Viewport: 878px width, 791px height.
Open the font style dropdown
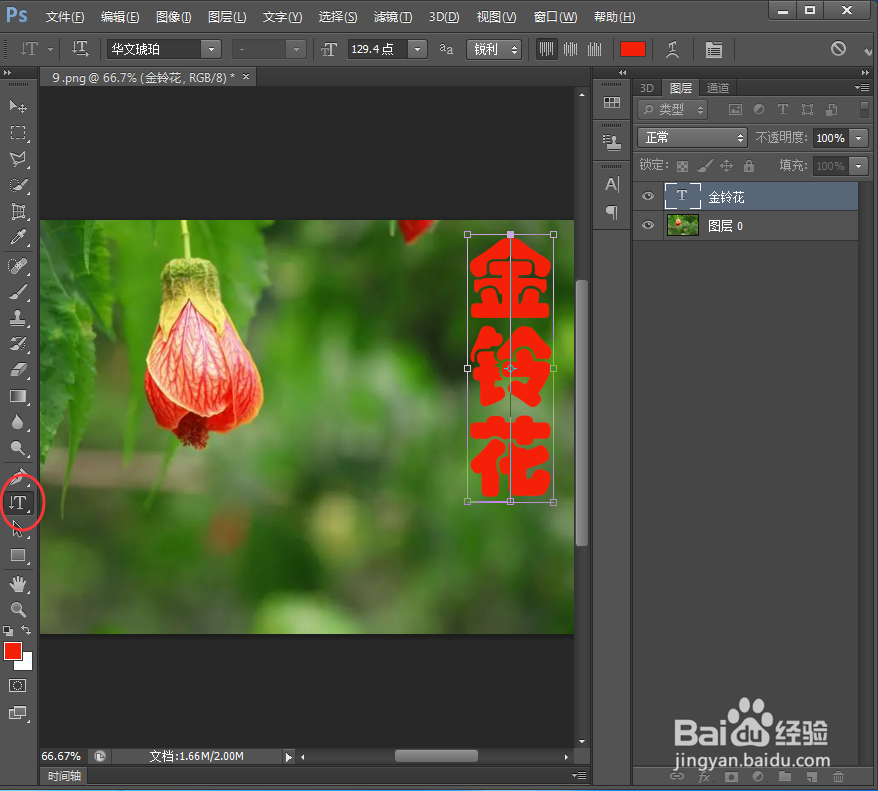pos(296,49)
